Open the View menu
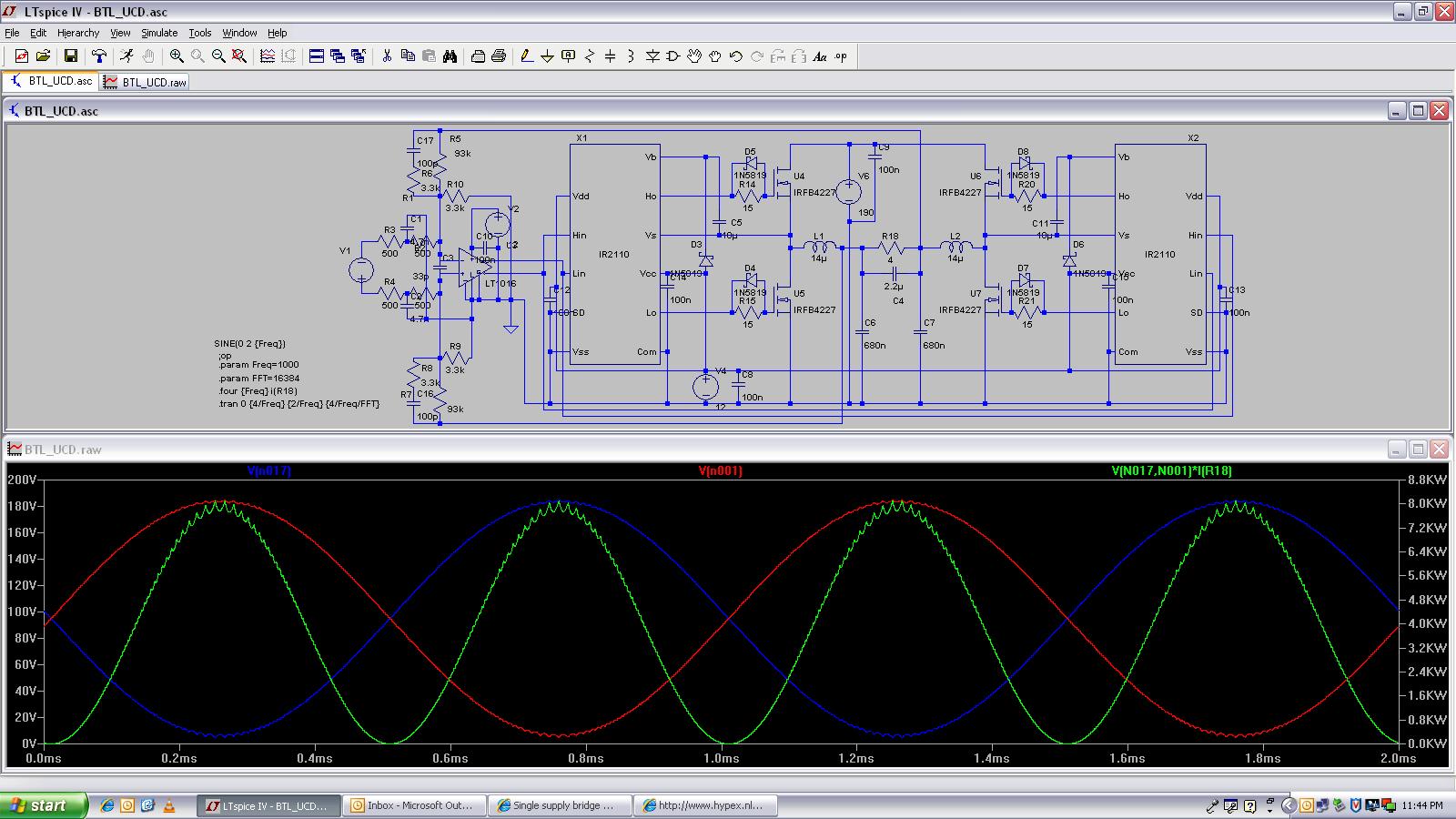1456x819 pixels. point(120,33)
